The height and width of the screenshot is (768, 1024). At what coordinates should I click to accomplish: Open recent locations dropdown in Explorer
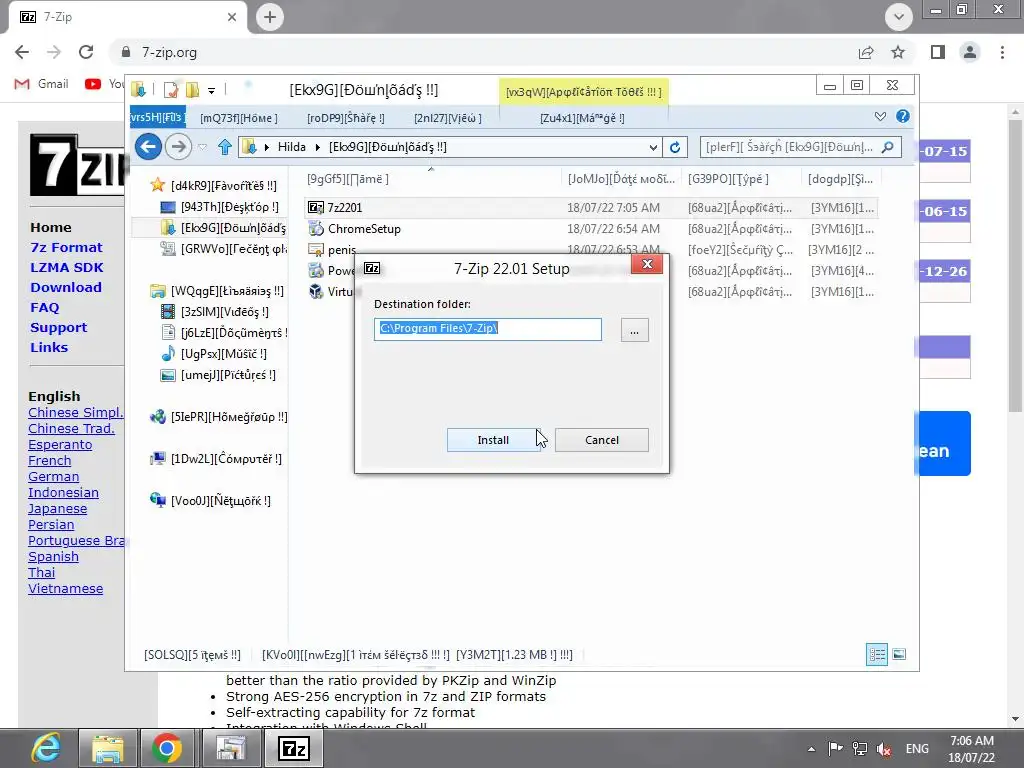(x=202, y=147)
